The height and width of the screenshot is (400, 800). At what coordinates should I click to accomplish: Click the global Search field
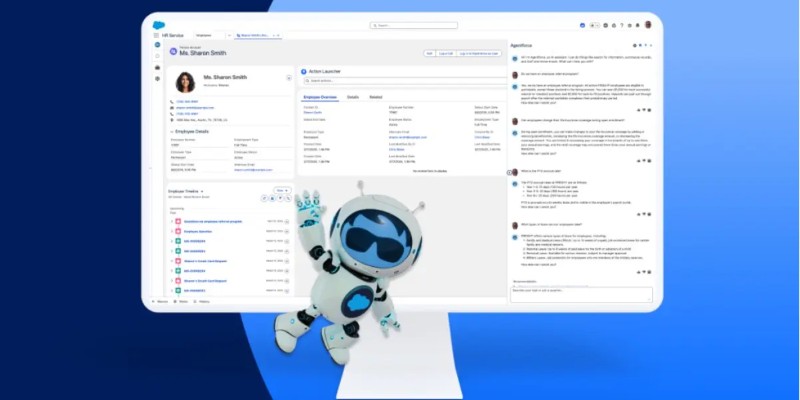coord(414,25)
